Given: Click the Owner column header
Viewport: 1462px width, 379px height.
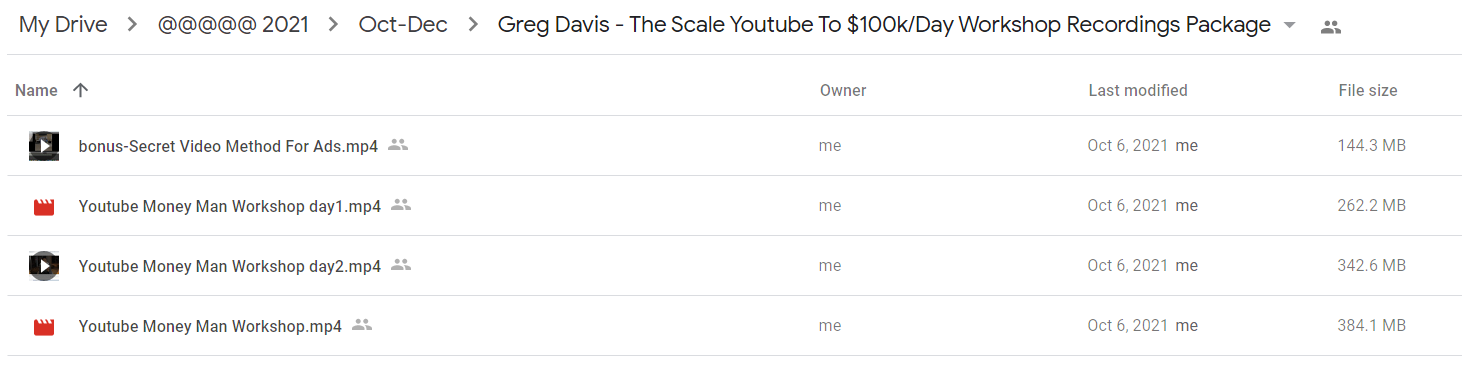Looking at the screenshot, I should pos(843,90).
